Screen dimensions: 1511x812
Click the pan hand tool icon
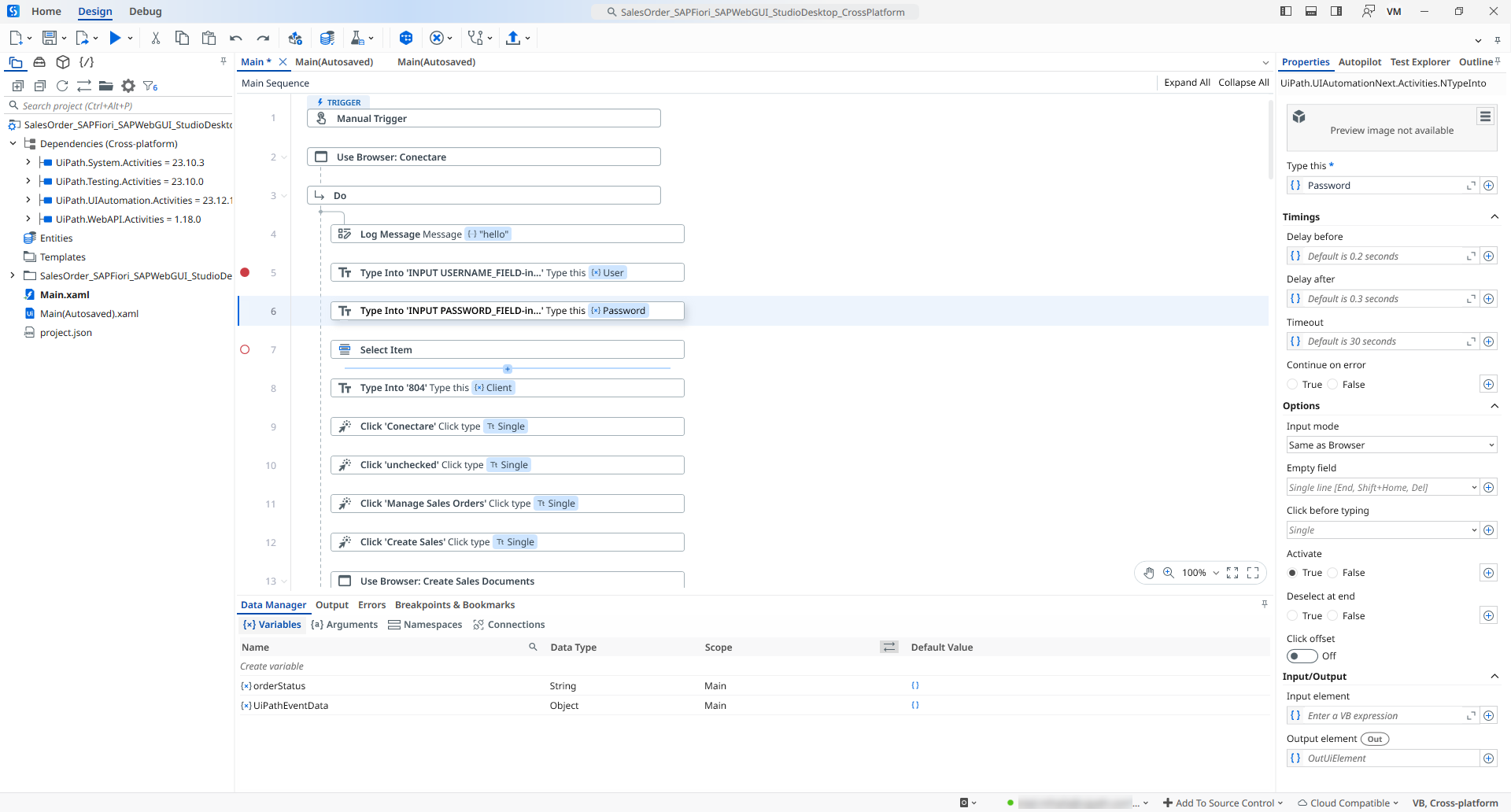coord(1149,573)
